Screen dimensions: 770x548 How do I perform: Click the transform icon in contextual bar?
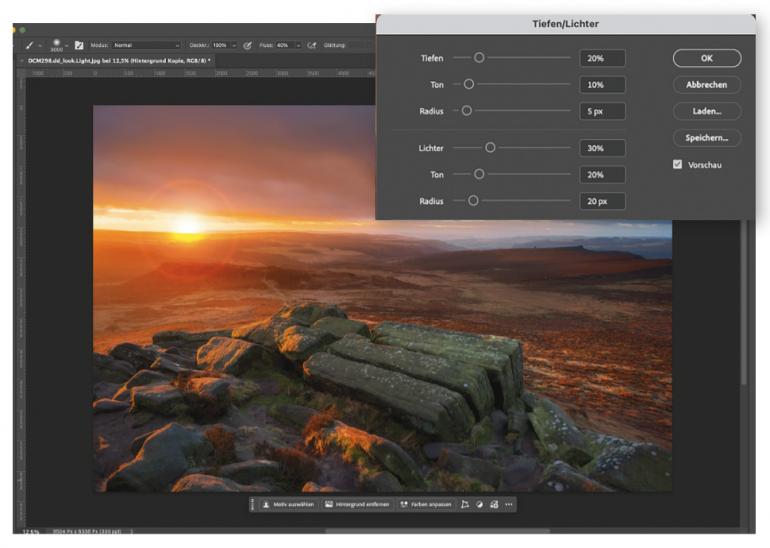pyautogui.click(x=465, y=504)
